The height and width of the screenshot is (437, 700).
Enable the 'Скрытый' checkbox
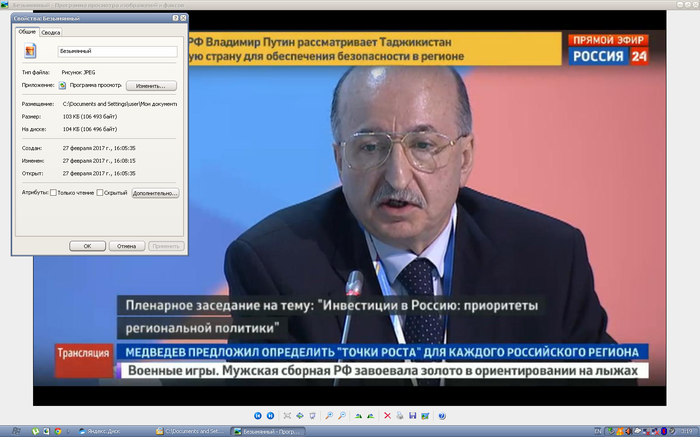click(100, 192)
